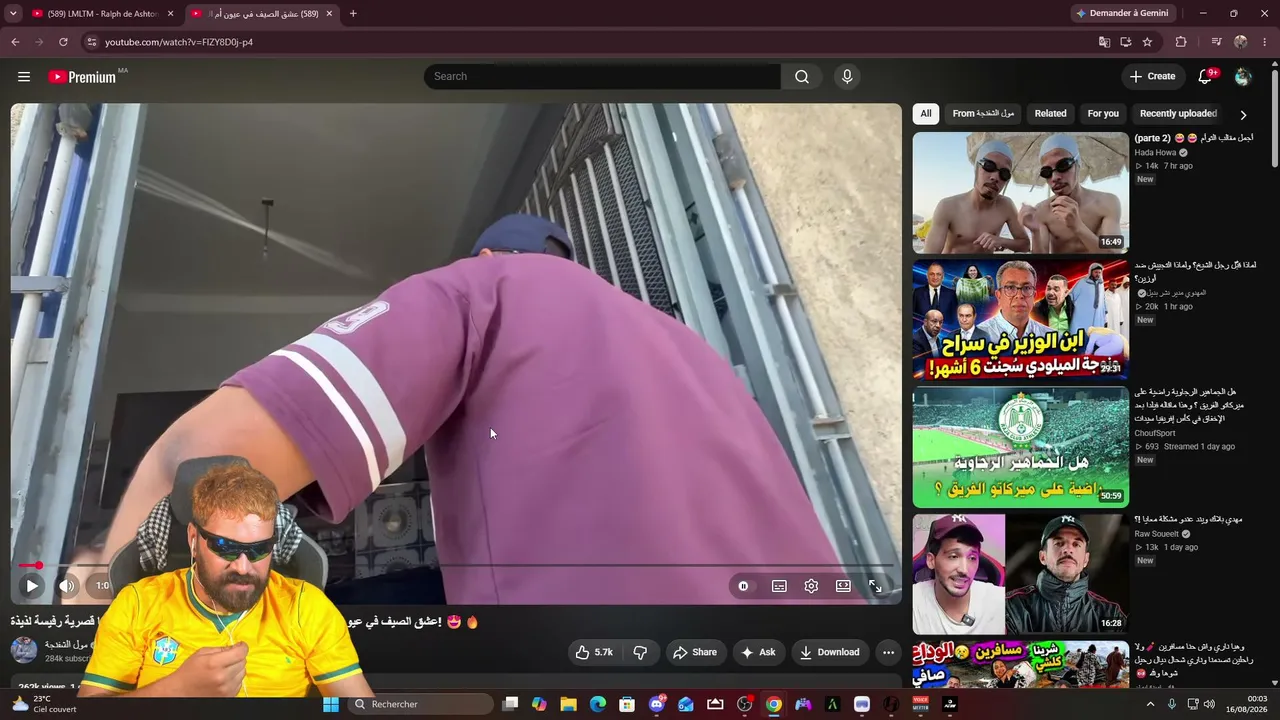The width and height of the screenshot is (1280, 720).
Task: Open player settings gear
Action: click(x=811, y=586)
